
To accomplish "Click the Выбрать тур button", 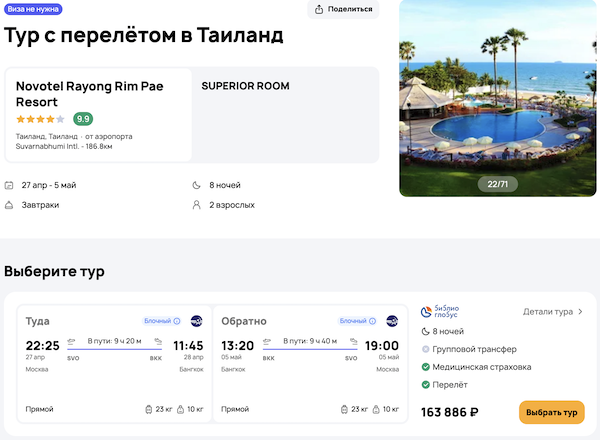I will click(551, 412).
